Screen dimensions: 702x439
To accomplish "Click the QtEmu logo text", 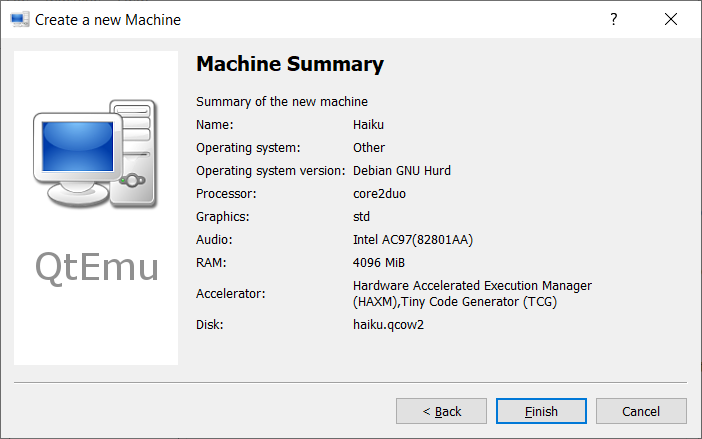I will coord(96,267).
